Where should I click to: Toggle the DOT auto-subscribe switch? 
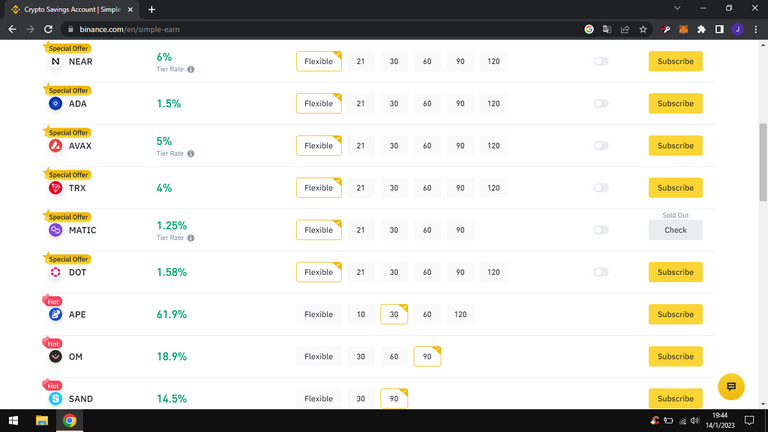pos(601,272)
